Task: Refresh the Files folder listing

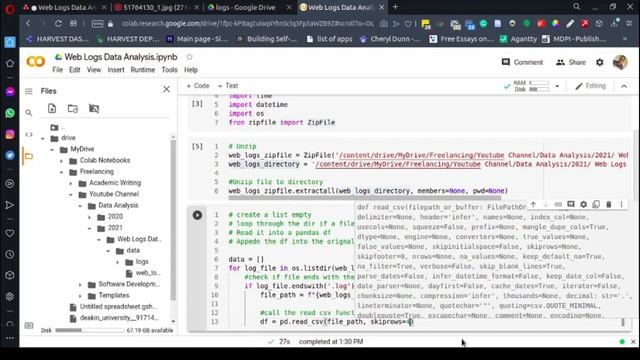Action: pos(73,108)
